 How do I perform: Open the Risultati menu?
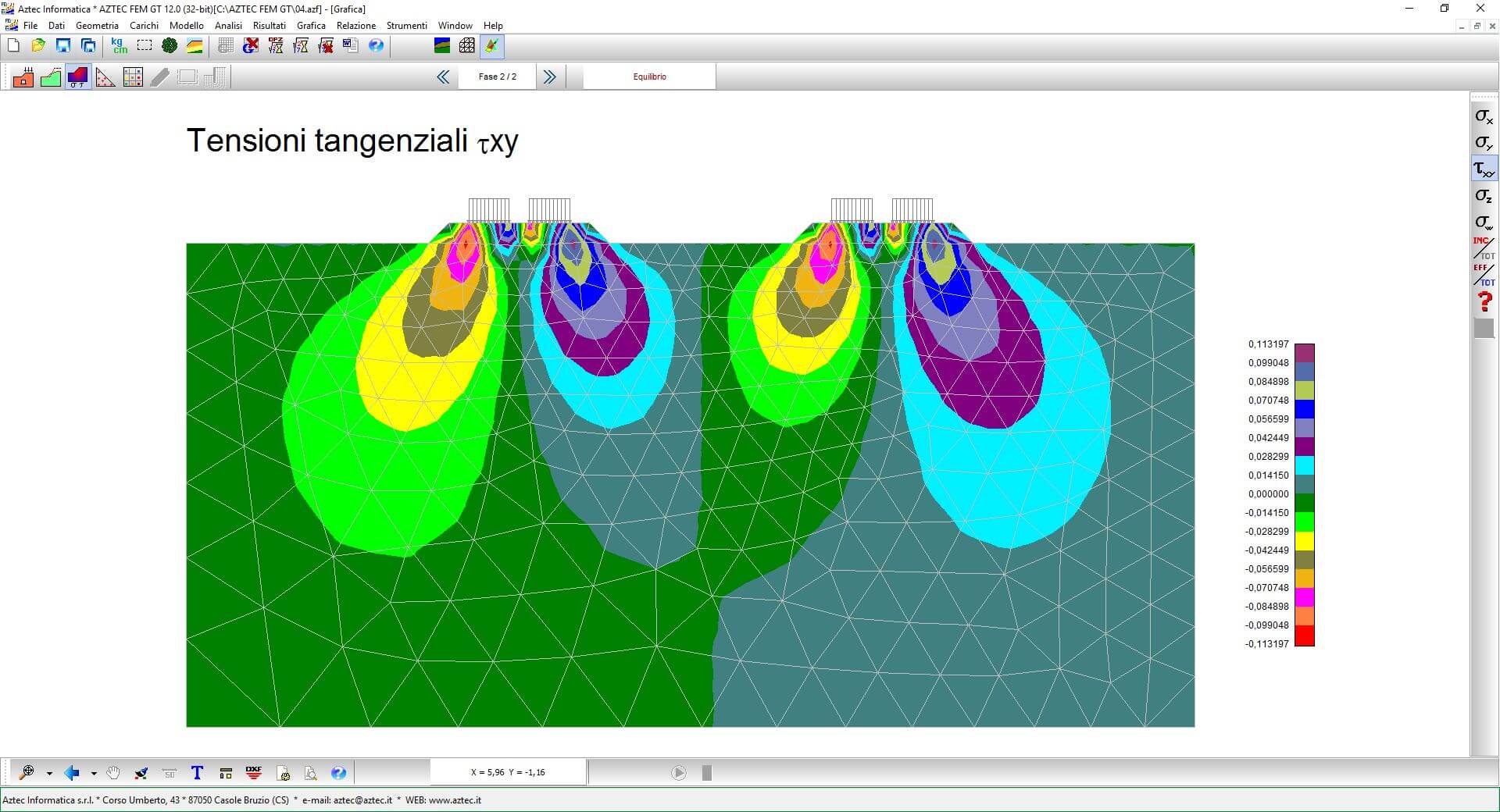pos(269,26)
